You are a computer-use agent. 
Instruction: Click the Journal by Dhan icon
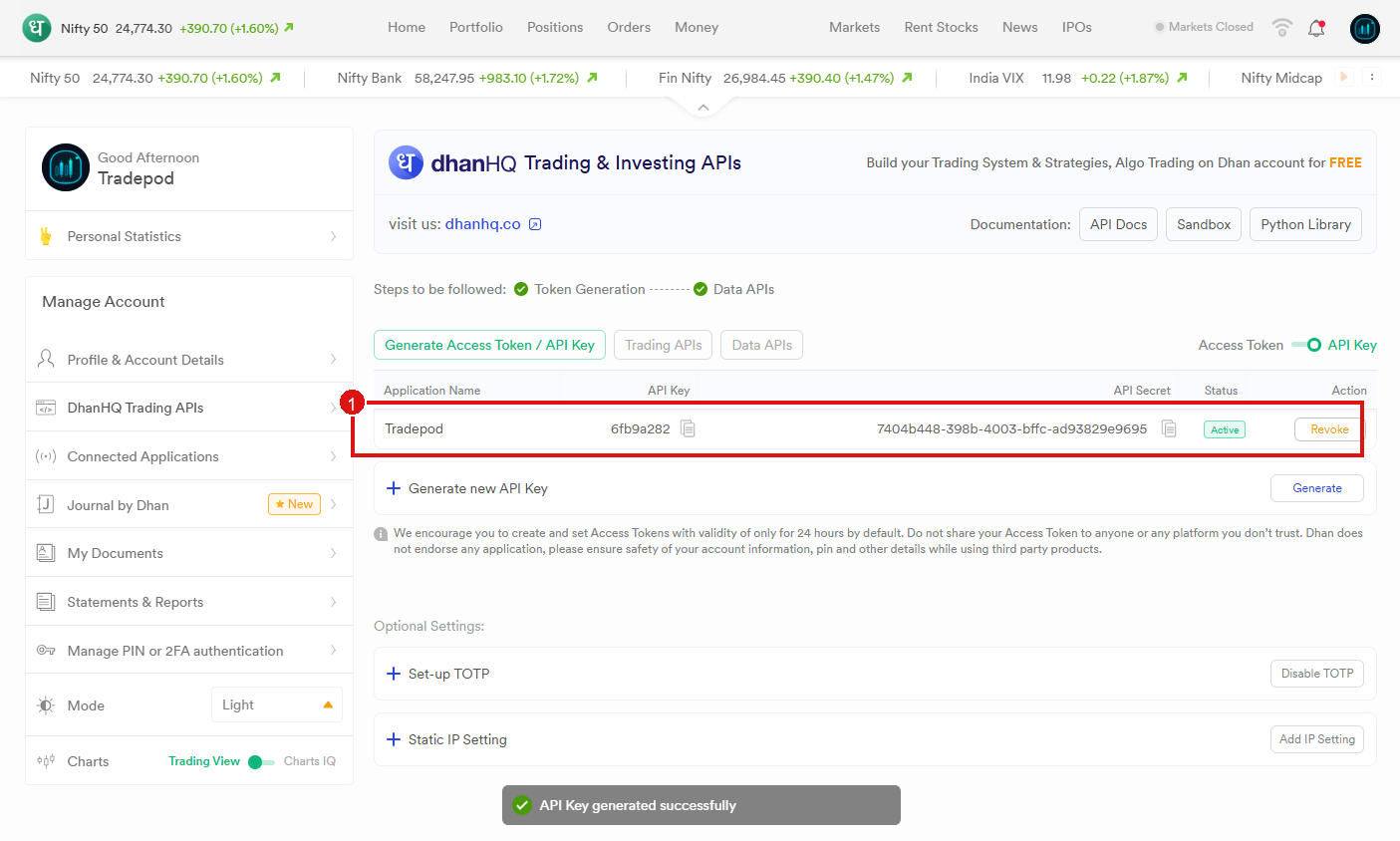click(x=46, y=504)
